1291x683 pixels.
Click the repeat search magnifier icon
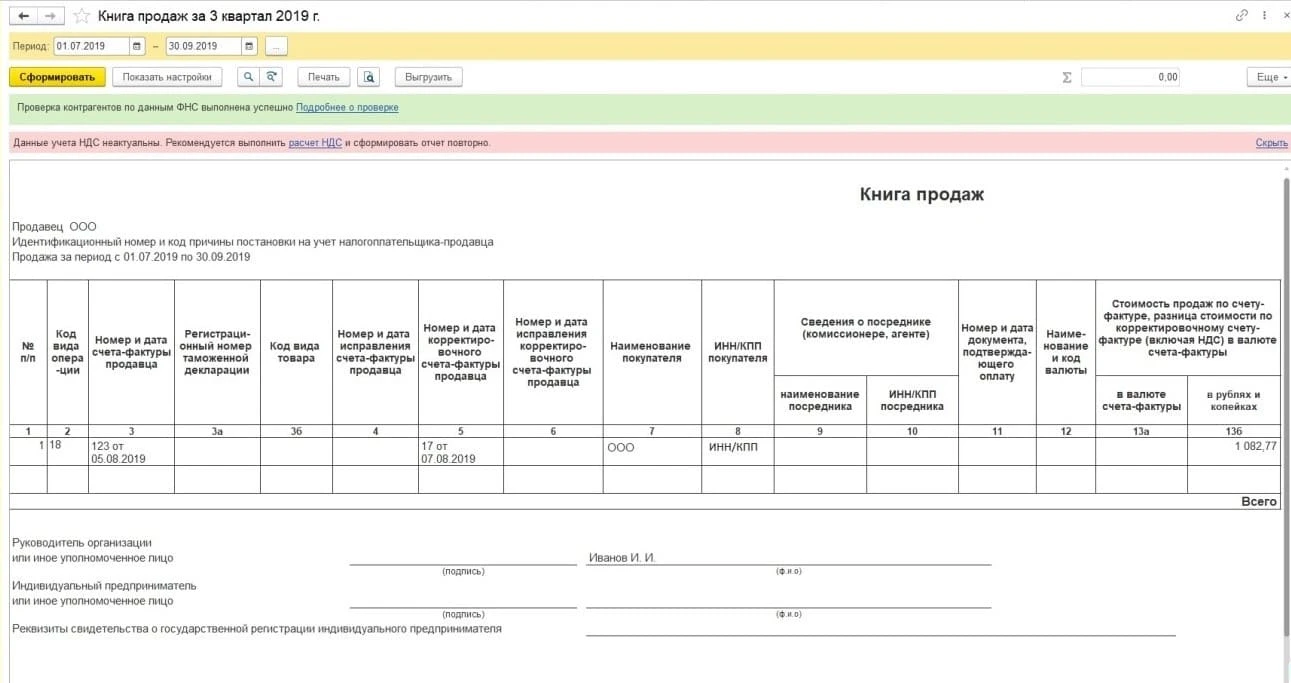(x=270, y=77)
